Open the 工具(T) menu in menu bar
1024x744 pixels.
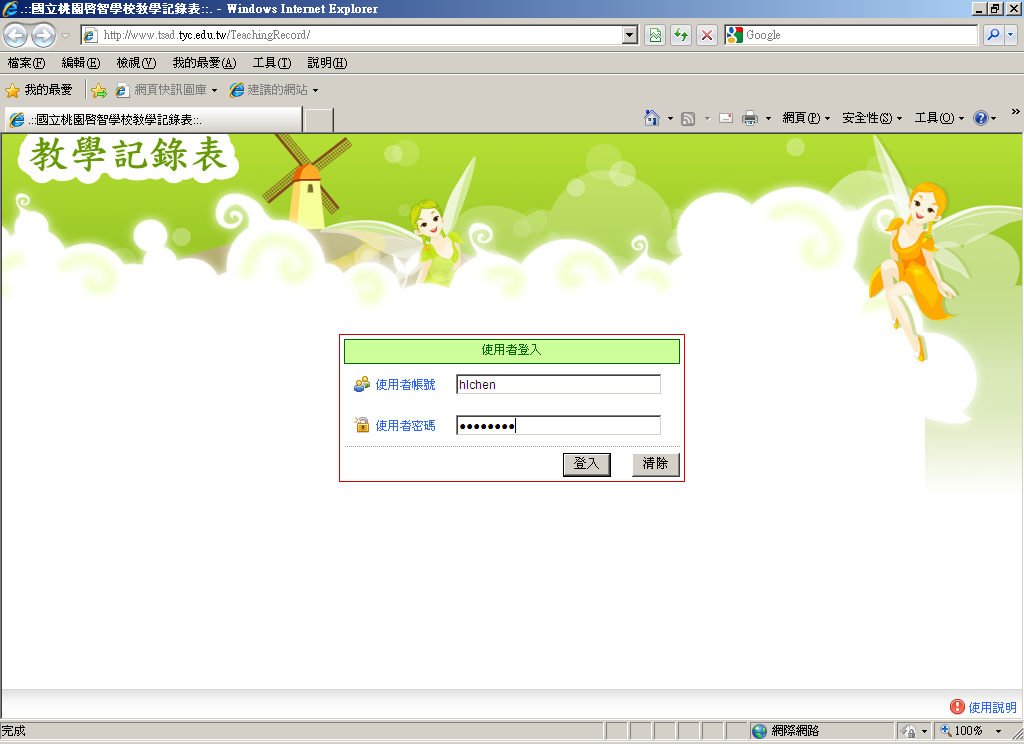(272, 63)
